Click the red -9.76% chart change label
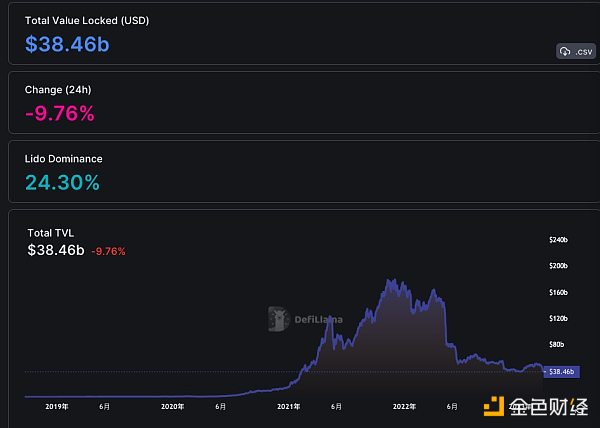The width and height of the screenshot is (600, 428). [x=108, y=251]
